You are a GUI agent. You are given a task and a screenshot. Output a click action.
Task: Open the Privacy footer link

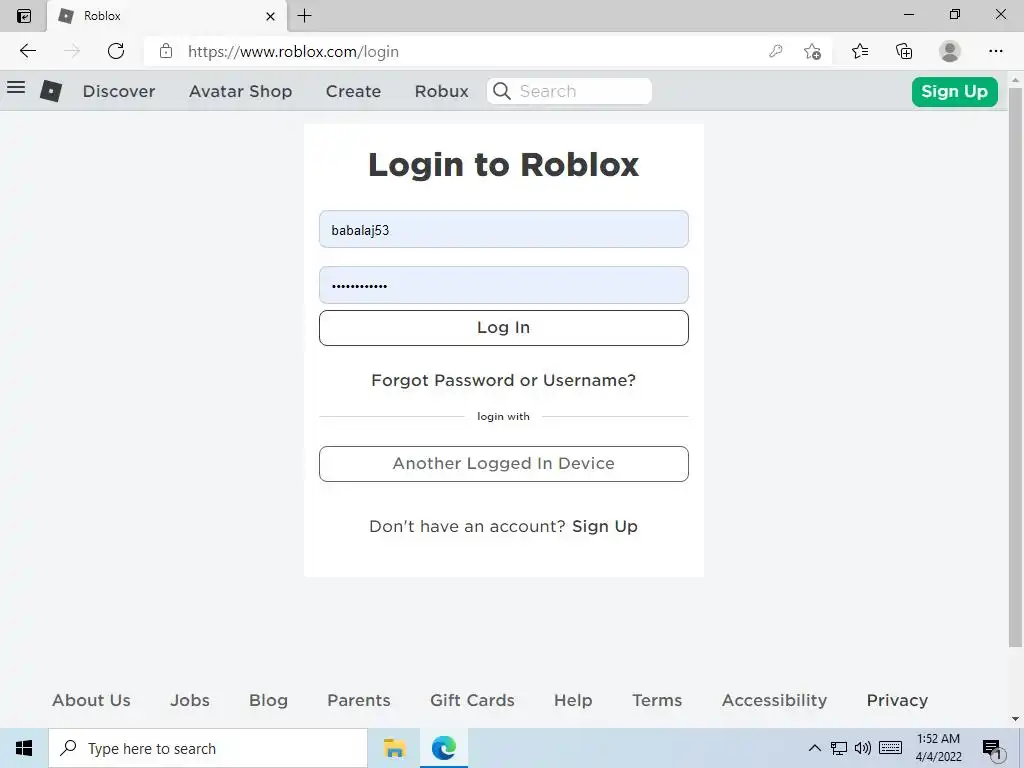coord(897,700)
